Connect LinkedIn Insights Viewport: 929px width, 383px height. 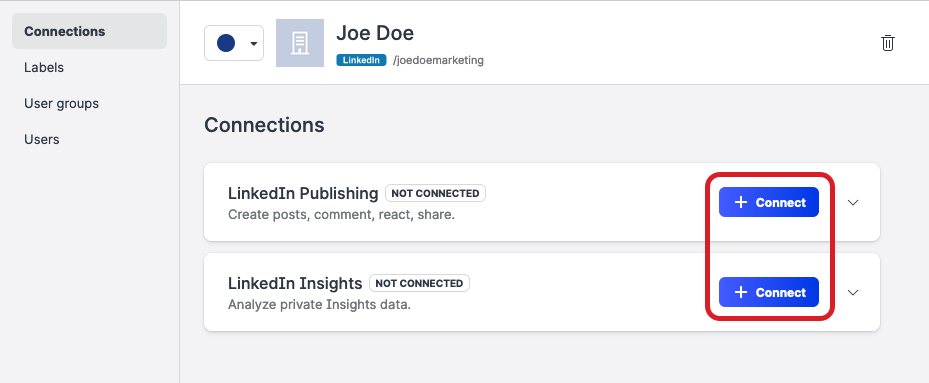click(x=768, y=292)
